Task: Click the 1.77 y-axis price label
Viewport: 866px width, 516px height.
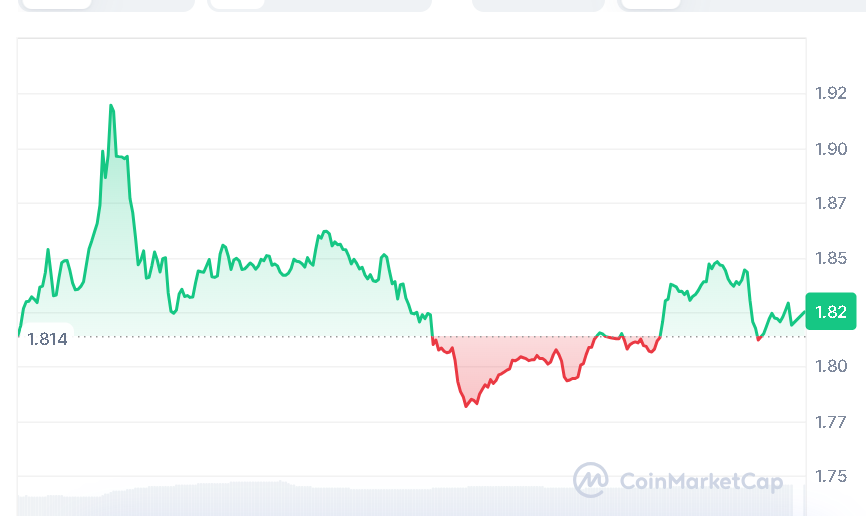Action: tap(831, 422)
